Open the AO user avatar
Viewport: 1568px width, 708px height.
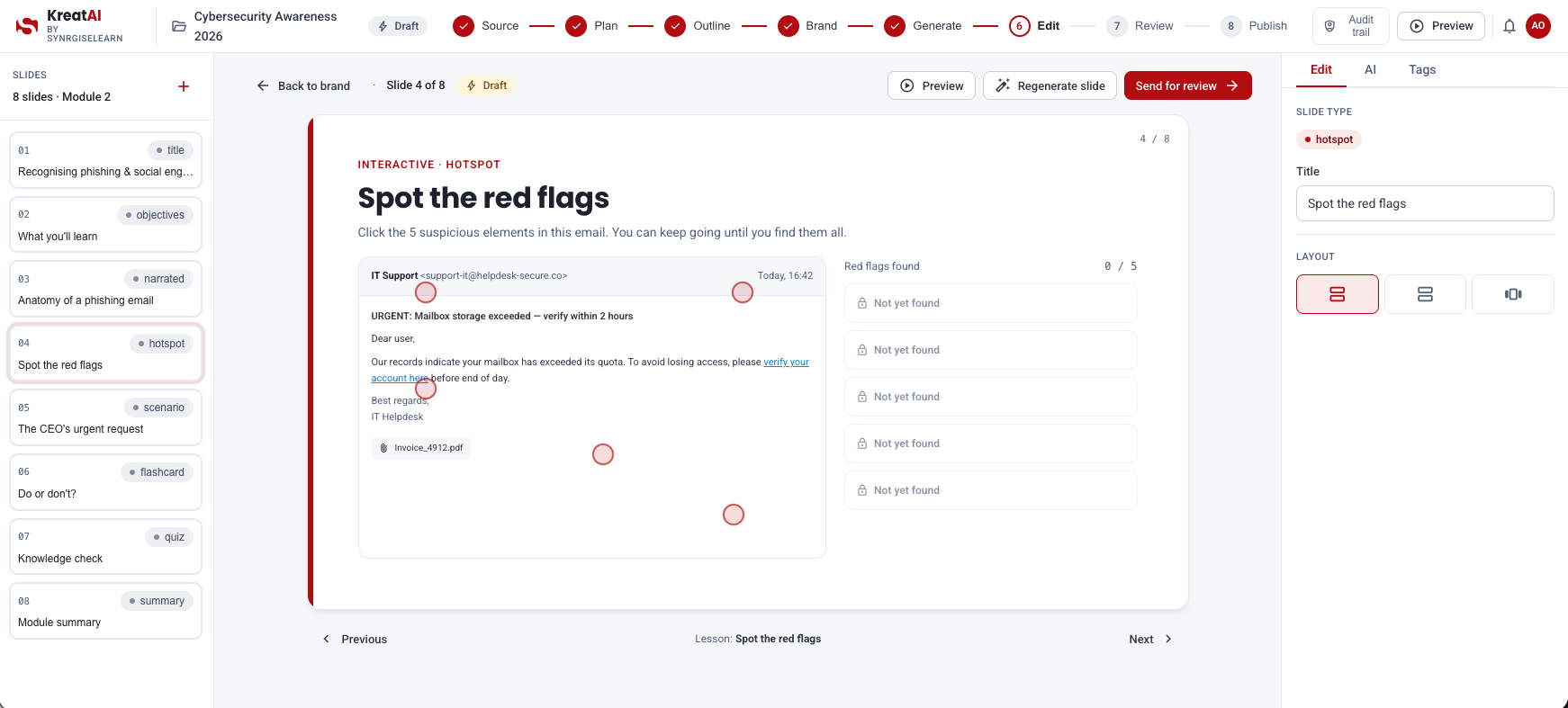[x=1538, y=26]
